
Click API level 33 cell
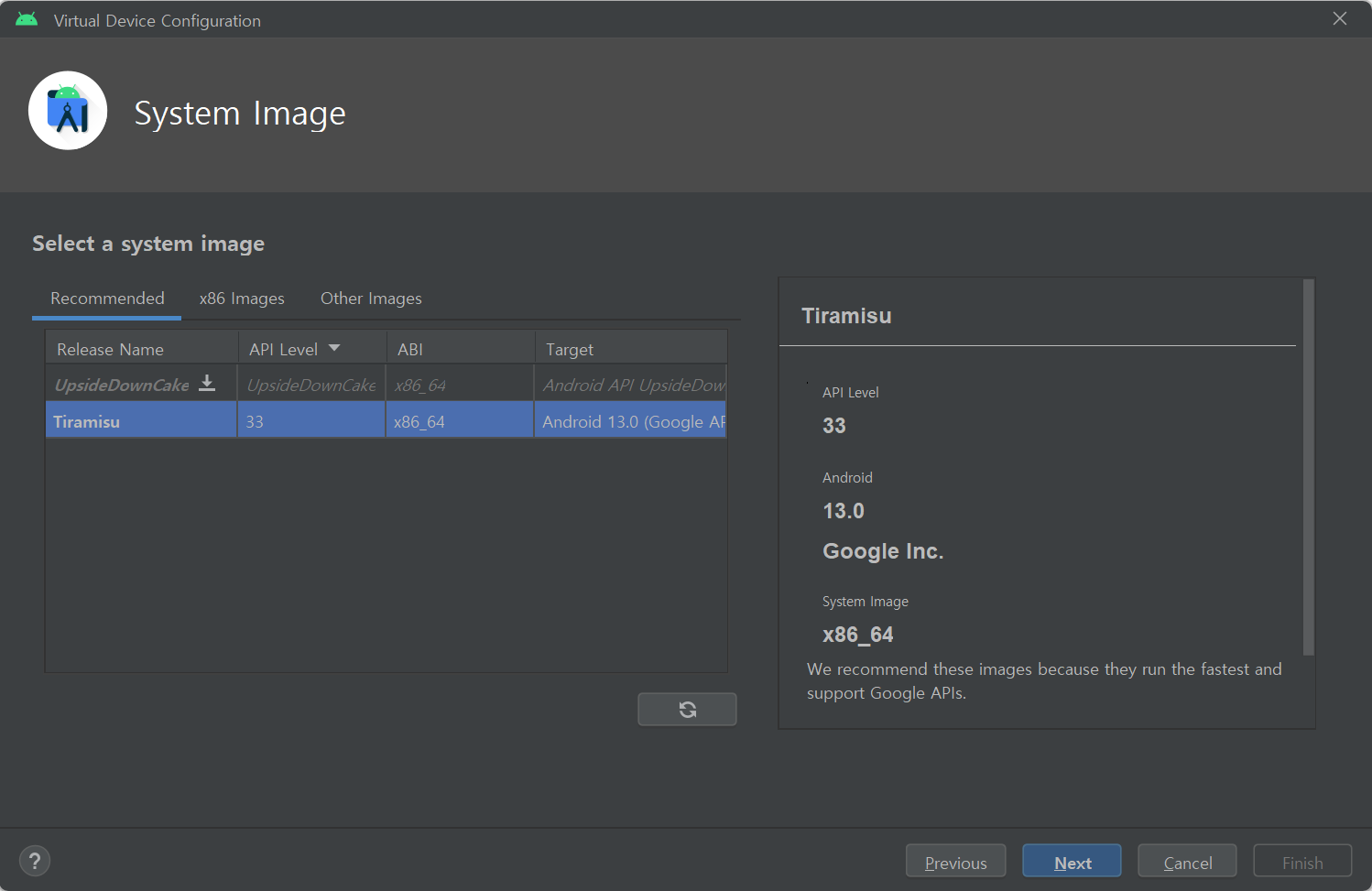(311, 421)
